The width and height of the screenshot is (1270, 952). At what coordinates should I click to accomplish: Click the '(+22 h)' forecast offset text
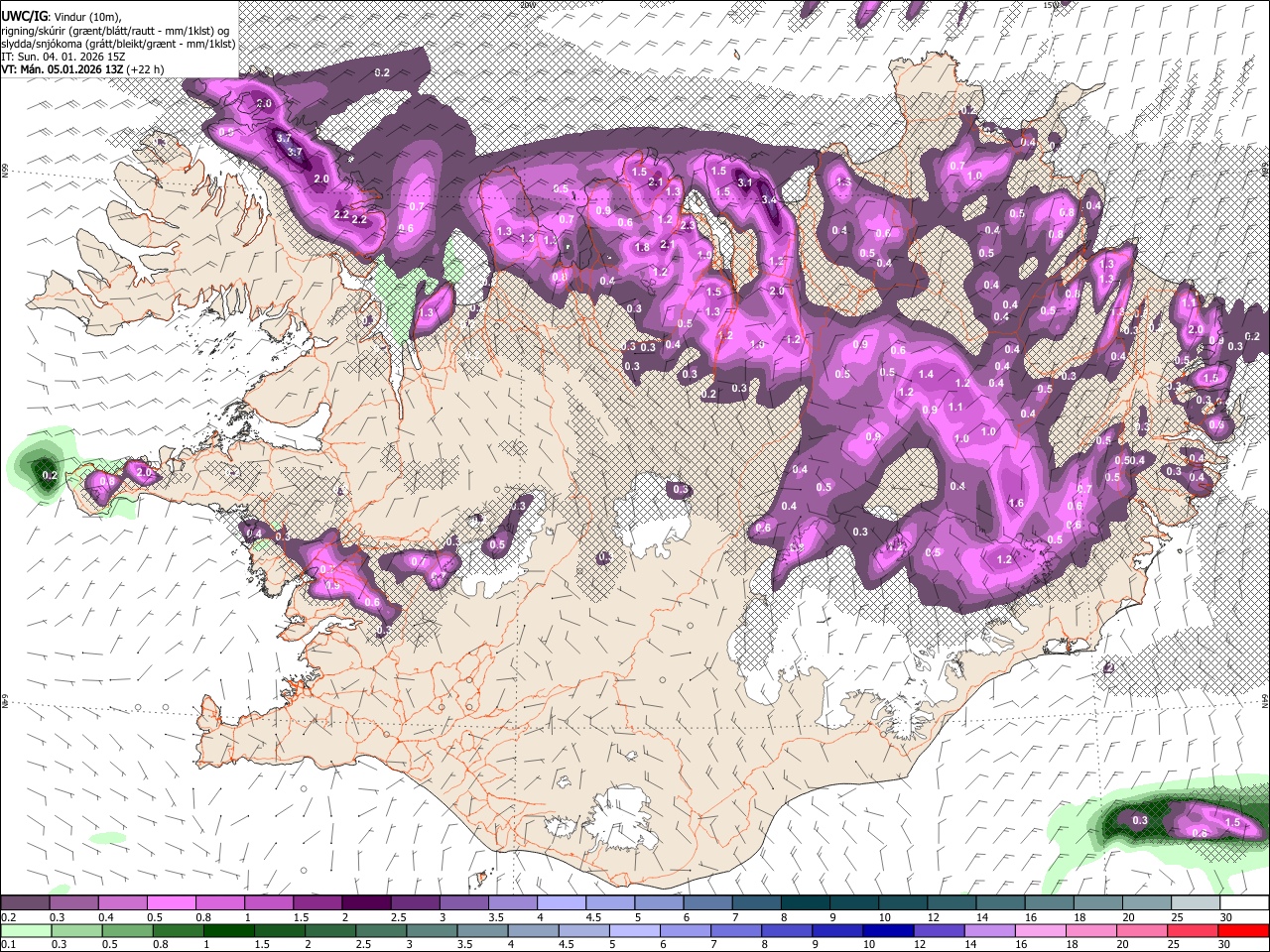point(145,69)
